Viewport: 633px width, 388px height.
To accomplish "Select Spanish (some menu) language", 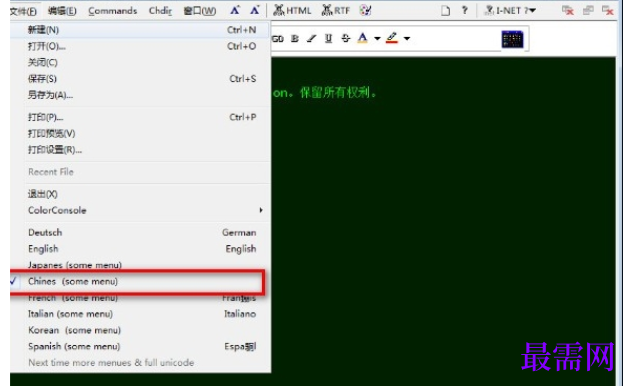I will [x=140, y=346].
